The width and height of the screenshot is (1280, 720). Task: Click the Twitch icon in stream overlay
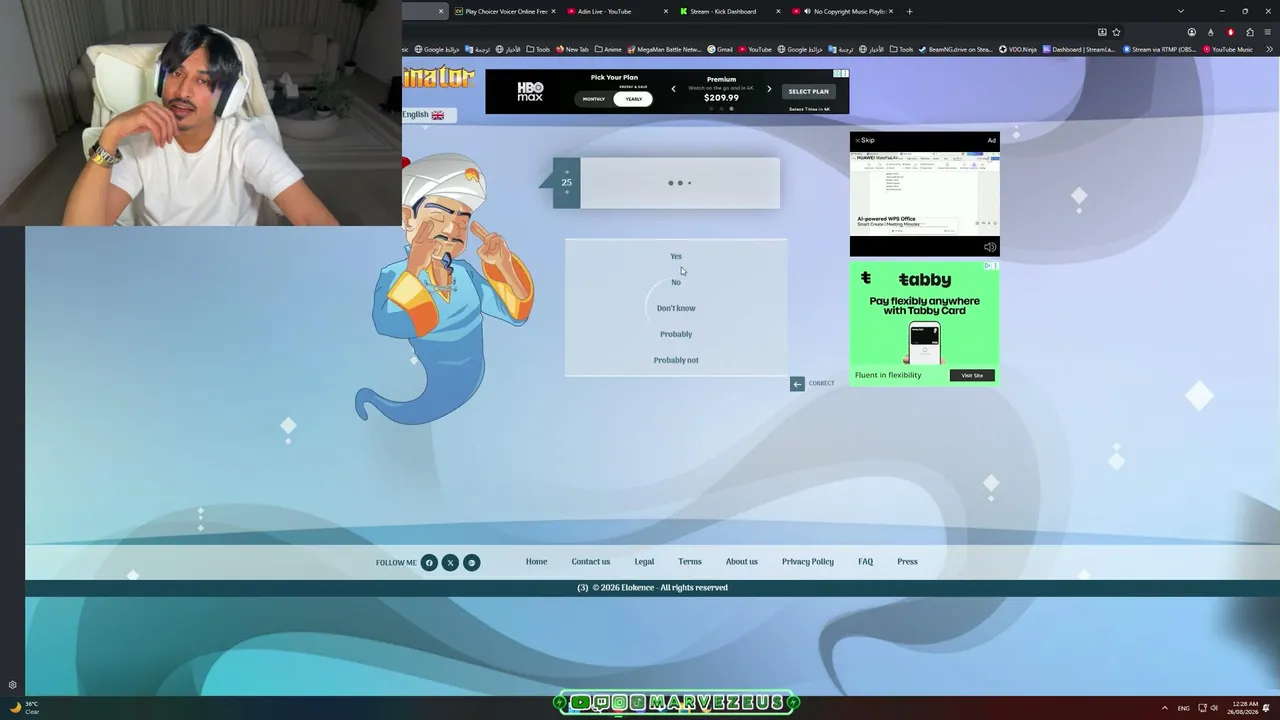[600, 703]
